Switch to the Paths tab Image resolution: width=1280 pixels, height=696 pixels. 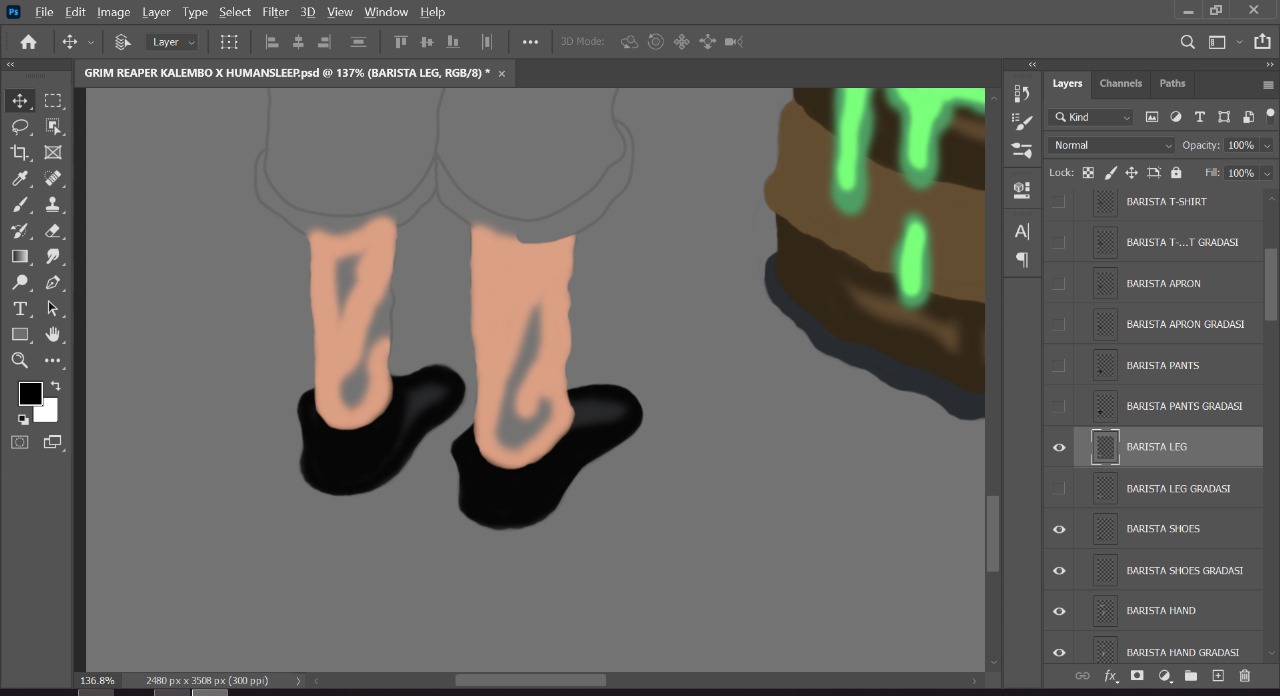(x=1172, y=83)
